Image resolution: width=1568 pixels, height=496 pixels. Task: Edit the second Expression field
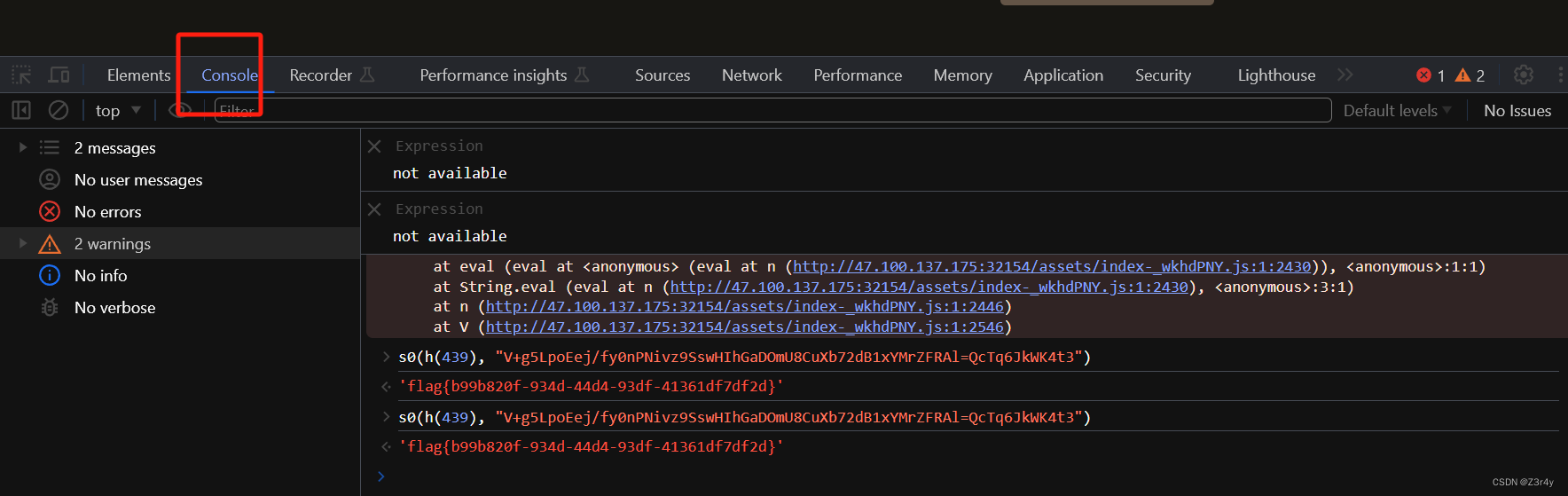(x=439, y=209)
